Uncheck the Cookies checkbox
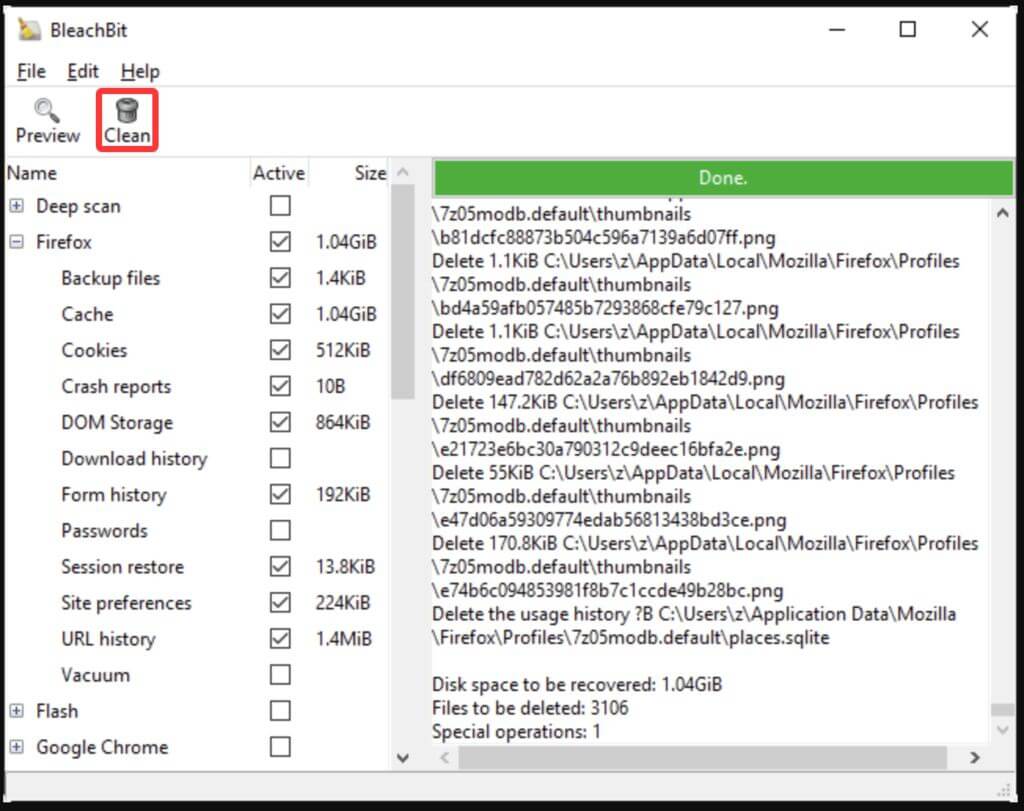Viewport: 1024px width, 811px height. point(281,350)
